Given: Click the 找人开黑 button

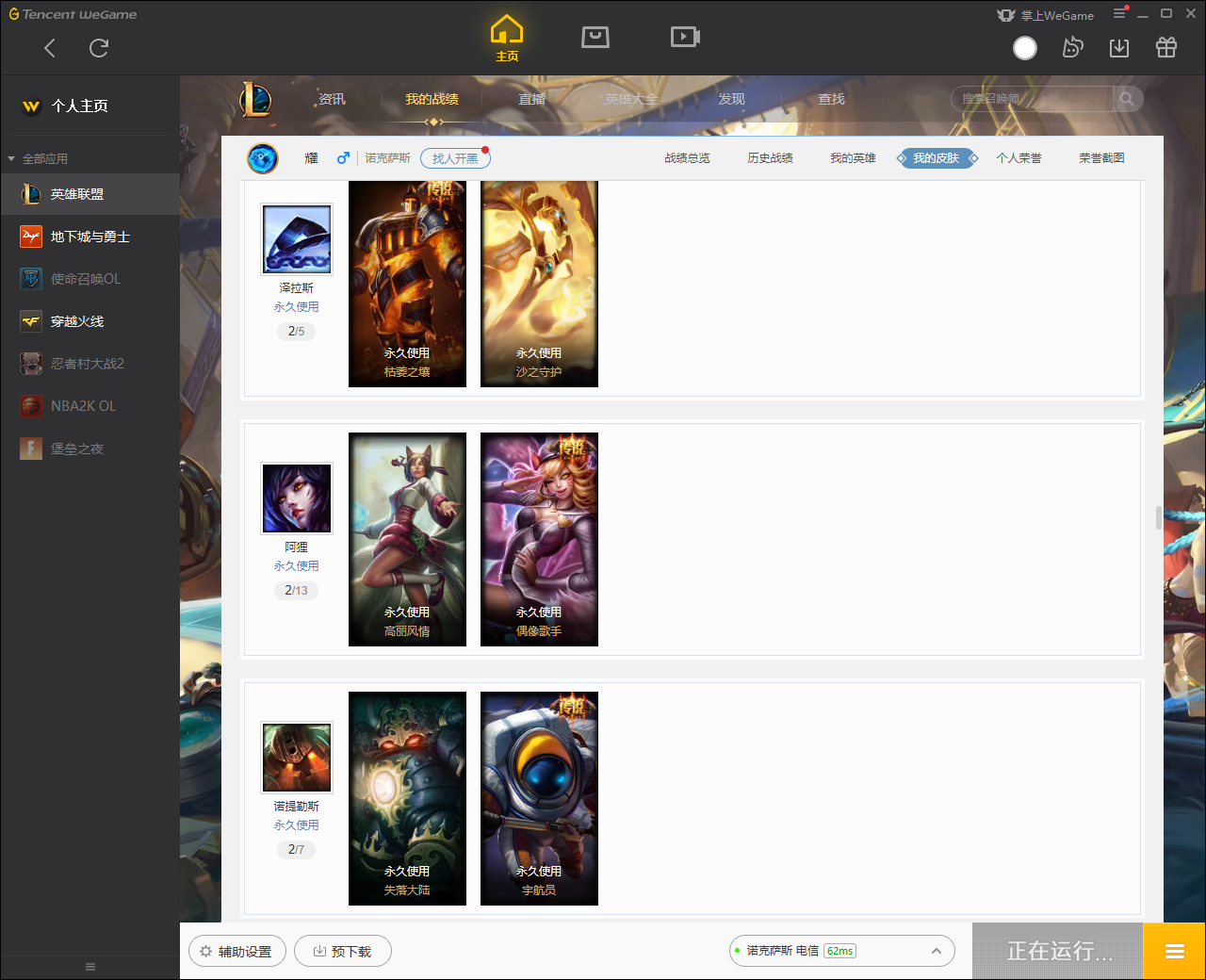Looking at the screenshot, I should click(455, 158).
